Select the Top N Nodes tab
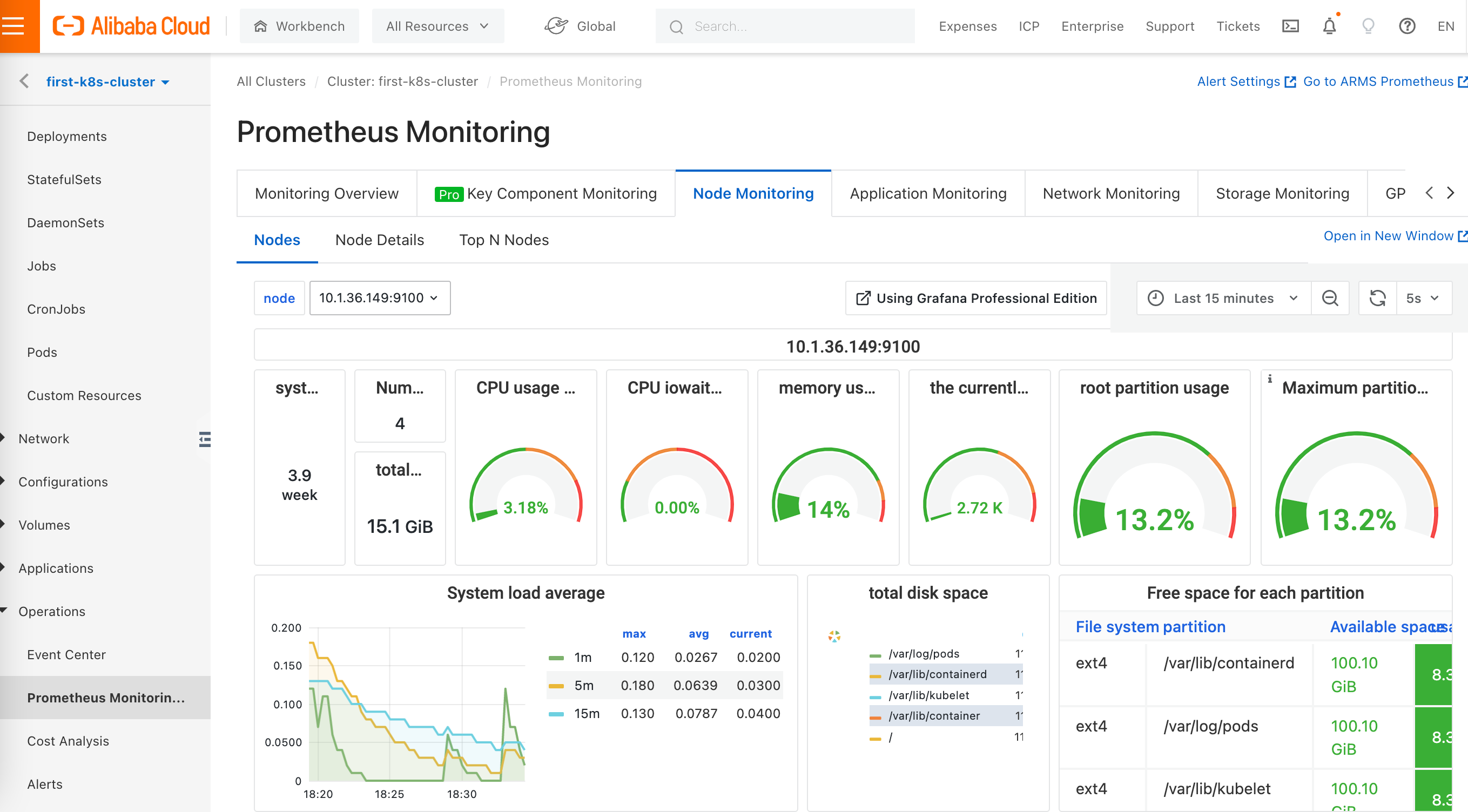Viewport: 1468px width, 812px height. pyautogui.click(x=504, y=240)
